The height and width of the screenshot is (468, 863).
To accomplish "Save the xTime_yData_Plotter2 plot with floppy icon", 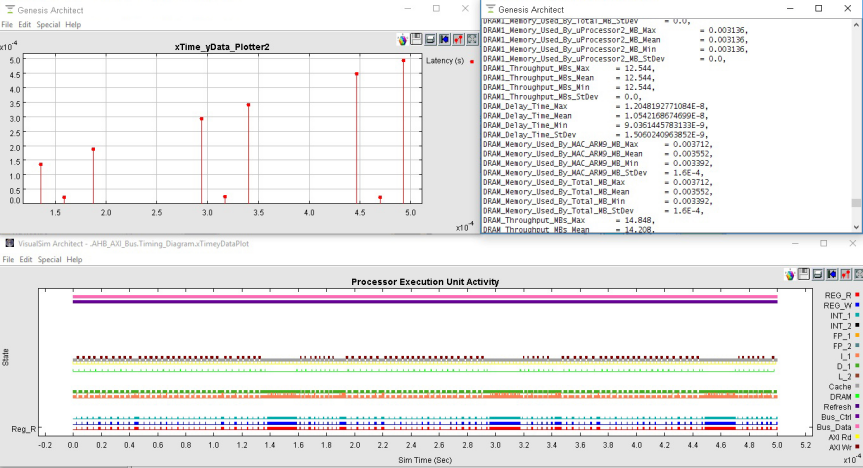I will (417, 39).
